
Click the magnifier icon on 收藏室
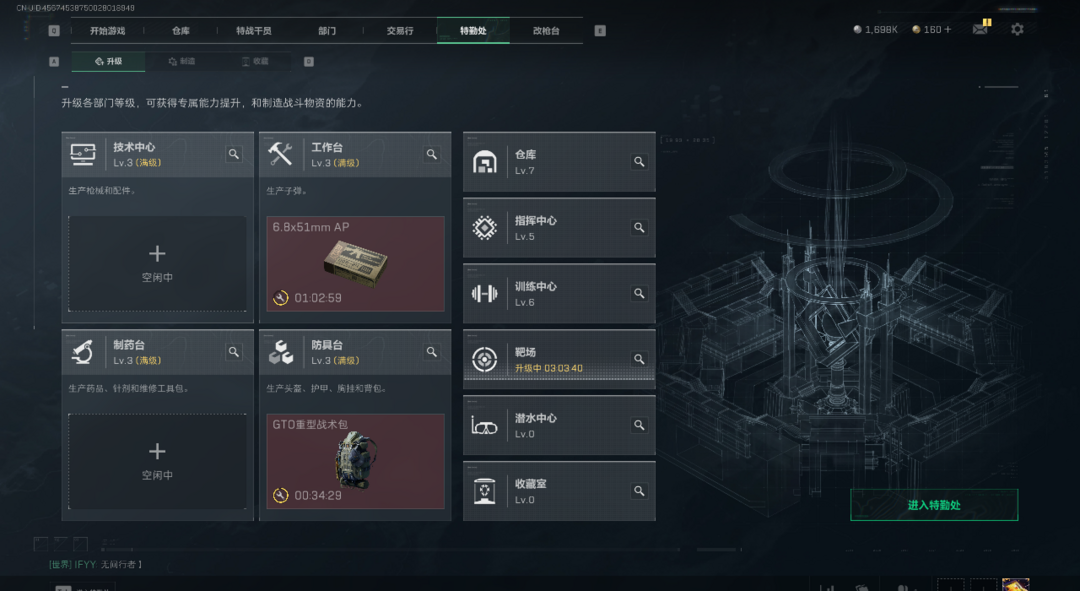[x=639, y=491]
